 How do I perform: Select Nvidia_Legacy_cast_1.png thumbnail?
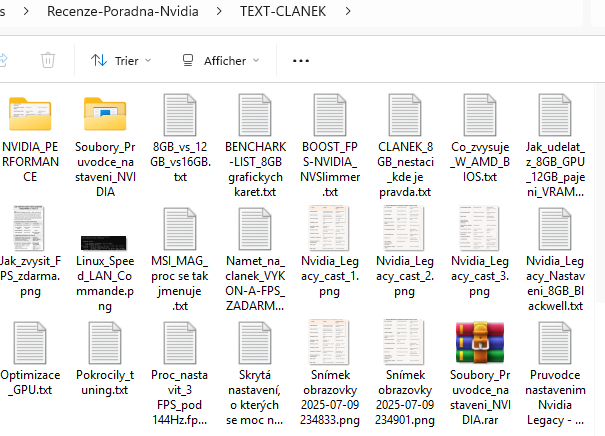pos(329,228)
